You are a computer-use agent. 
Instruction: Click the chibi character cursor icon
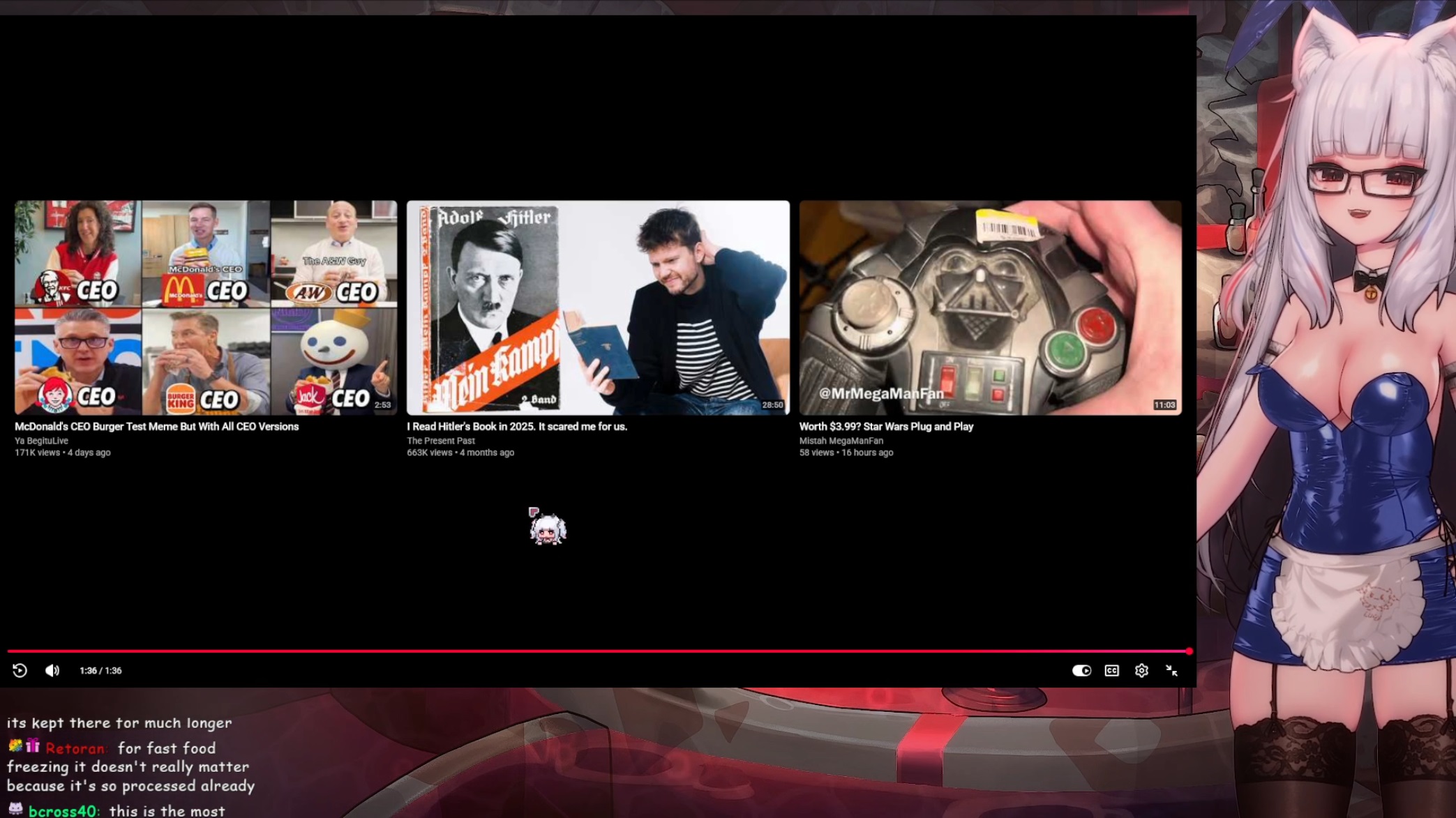(x=547, y=528)
